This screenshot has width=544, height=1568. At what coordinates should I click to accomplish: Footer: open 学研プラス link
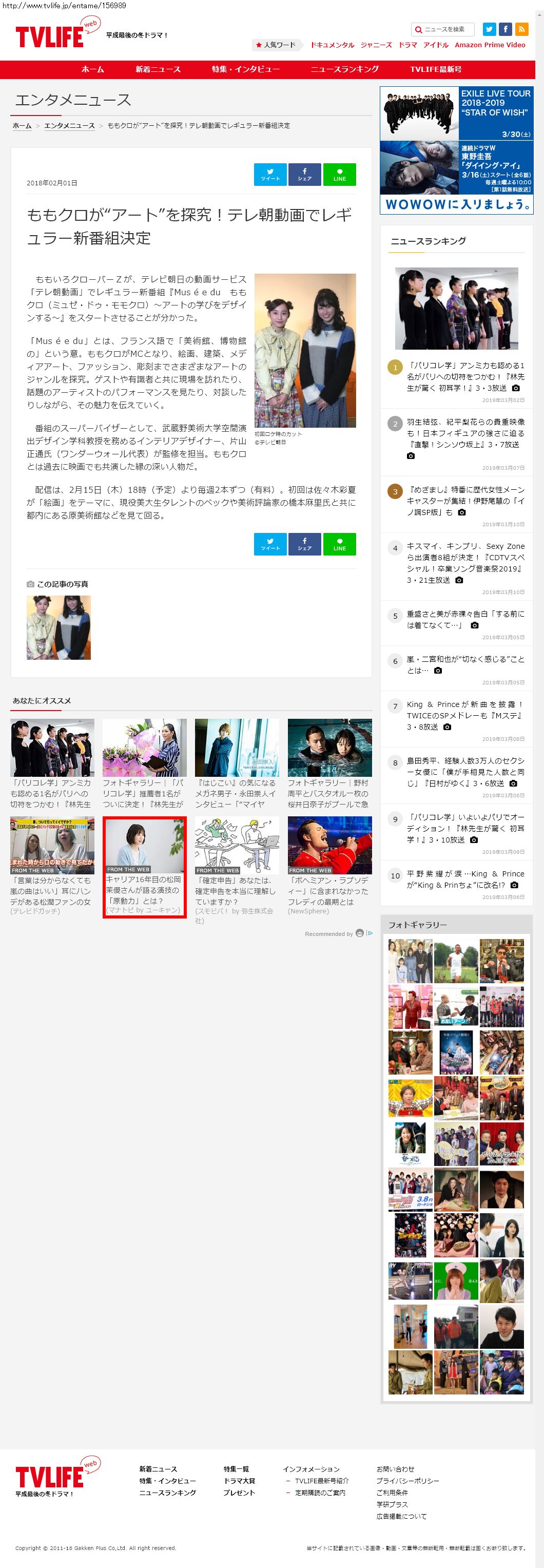(392, 1504)
